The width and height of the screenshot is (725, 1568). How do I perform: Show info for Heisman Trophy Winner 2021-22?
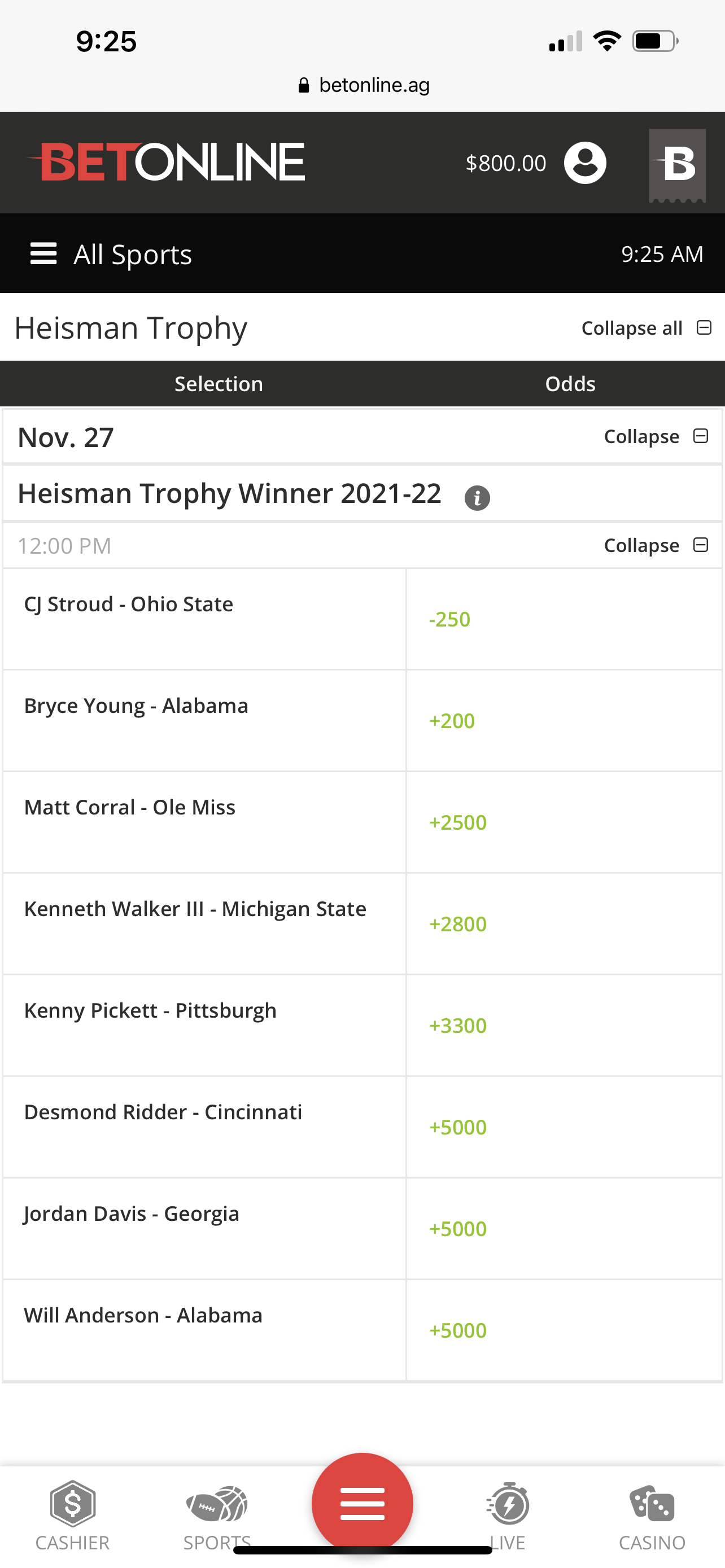click(477, 497)
